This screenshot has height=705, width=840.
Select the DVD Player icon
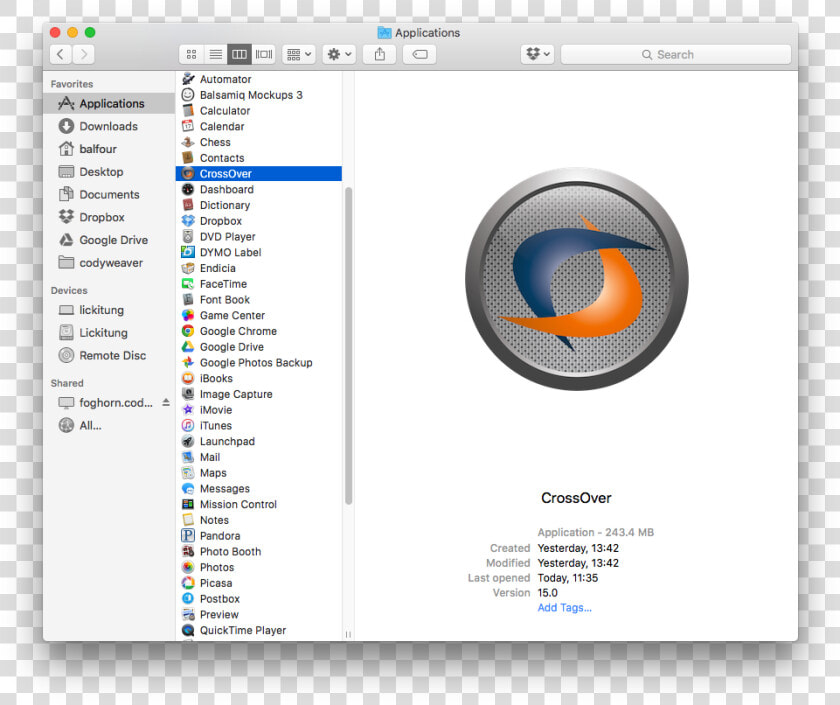(x=188, y=237)
